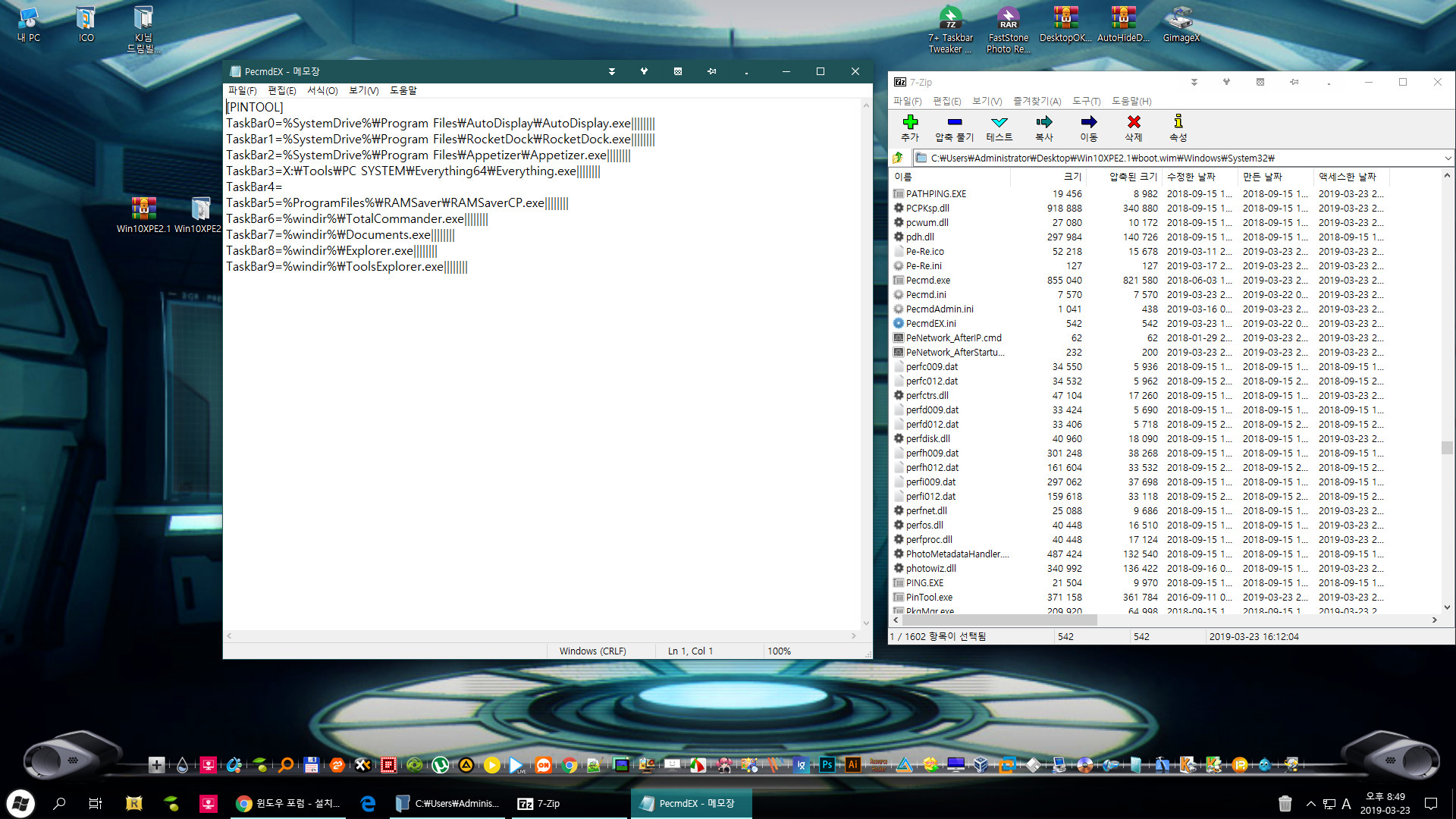Click the TaskBar4= line in Notepad
The image size is (1456, 819).
pyautogui.click(x=254, y=187)
